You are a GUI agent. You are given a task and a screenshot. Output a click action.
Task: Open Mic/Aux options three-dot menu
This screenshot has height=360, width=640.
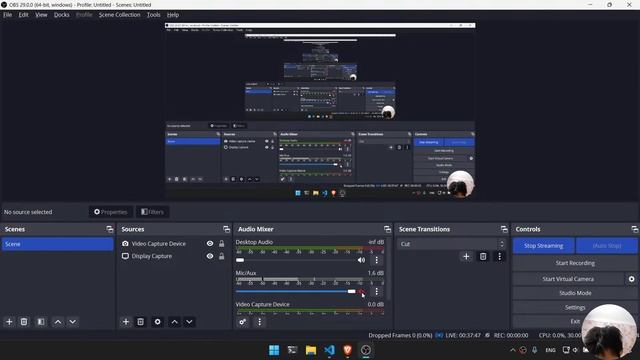[x=376, y=291]
